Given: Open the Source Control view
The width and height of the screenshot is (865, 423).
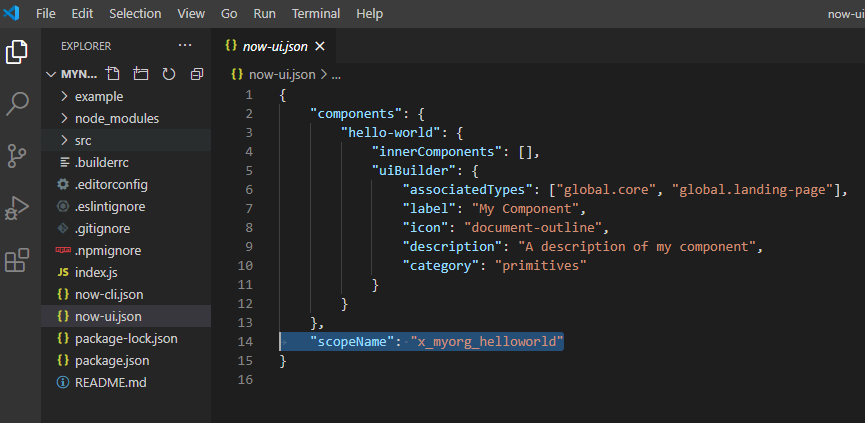Looking at the screenshot, I should click(x=17, y=156).
